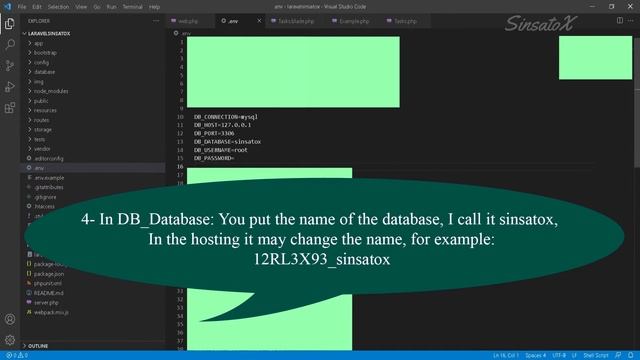Expand the bootstrap folder
640x360 pixels.
pyautogui.click(x=45, y=53)
